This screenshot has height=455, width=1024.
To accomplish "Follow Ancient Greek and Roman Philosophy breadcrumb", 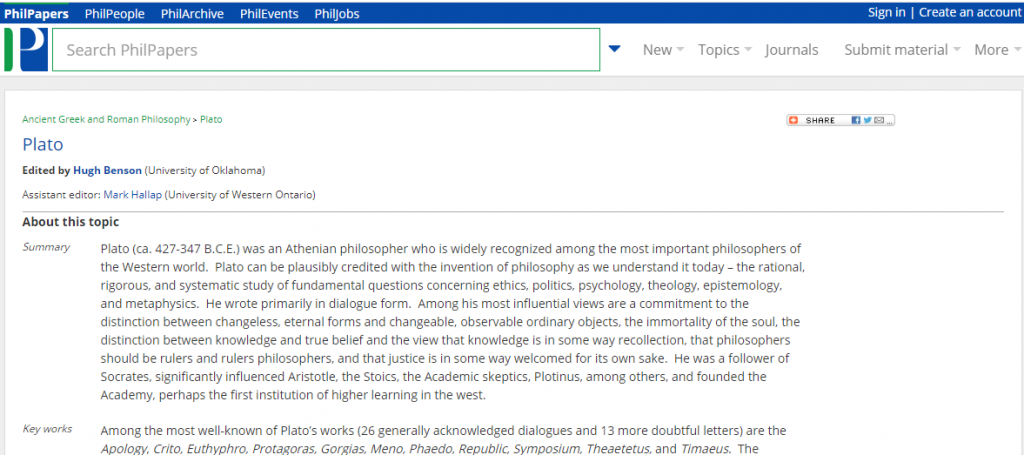I will click(x=106, y=119).
